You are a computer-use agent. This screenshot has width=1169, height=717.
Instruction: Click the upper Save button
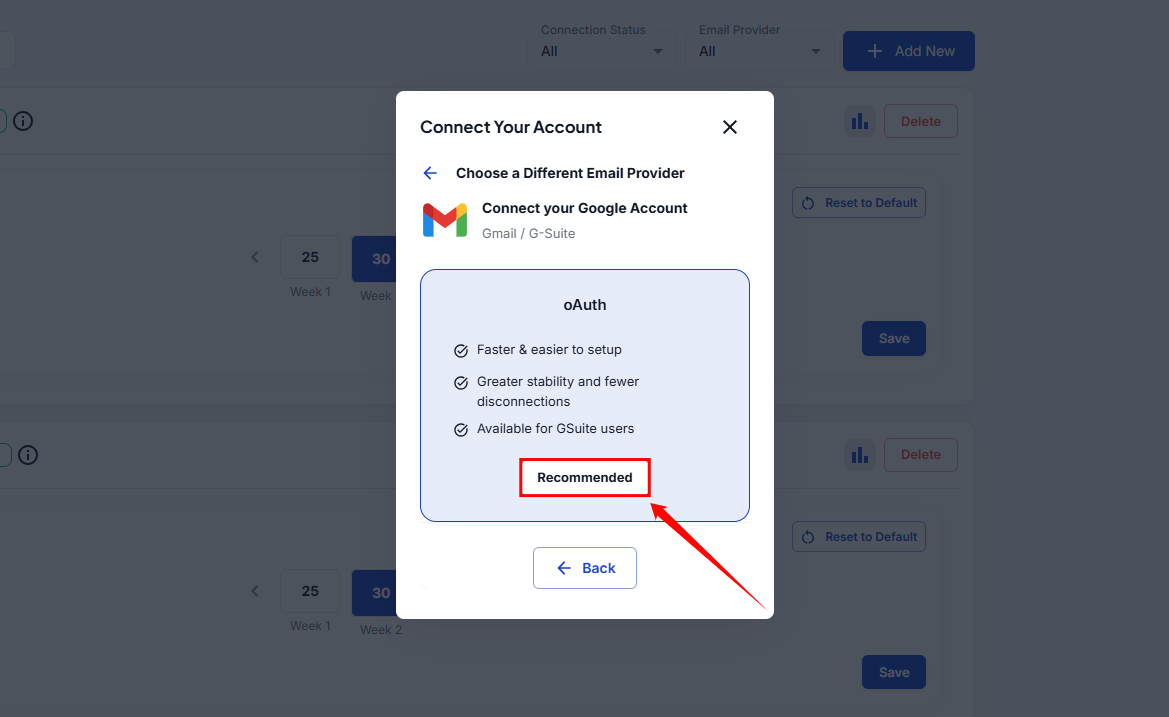click(x=893, y=338)
